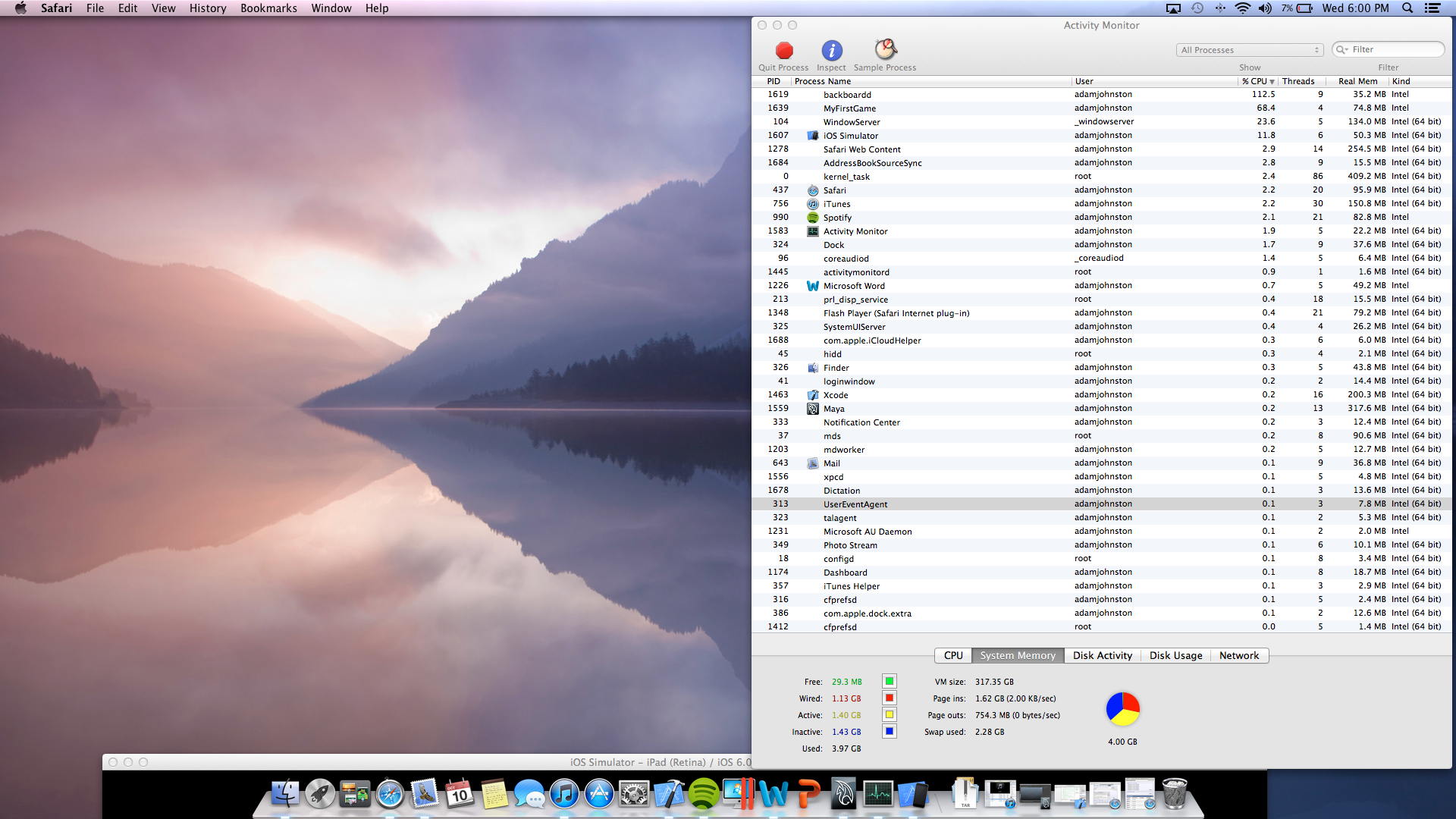1456x819 pixels.
Task: Sort by the User column header
Action: point(1154,81)
